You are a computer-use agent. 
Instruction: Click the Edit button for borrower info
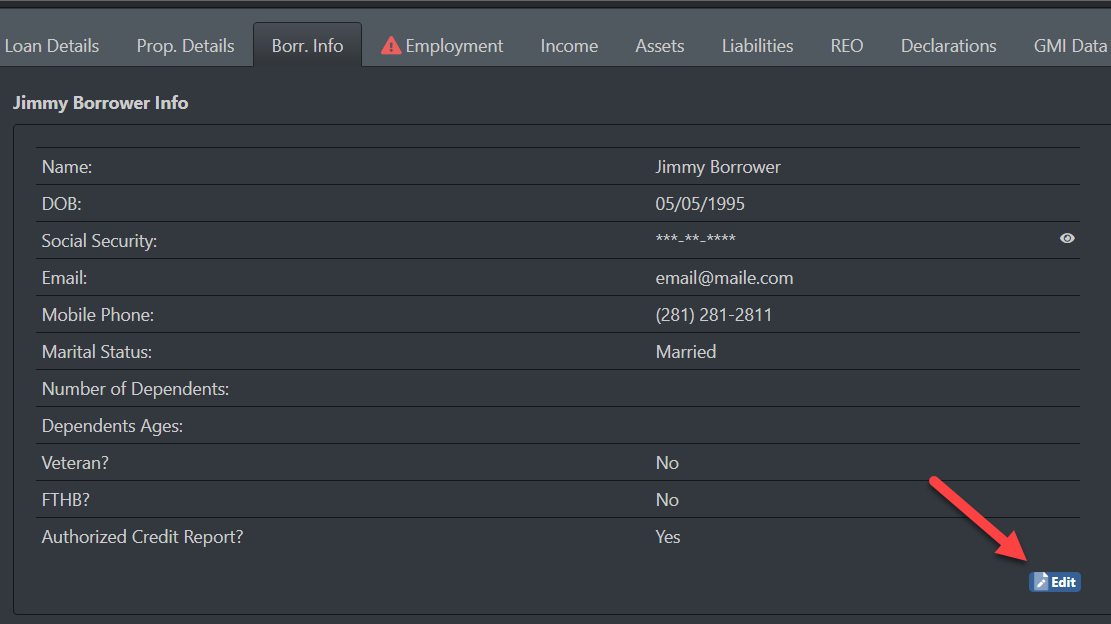1054,581
